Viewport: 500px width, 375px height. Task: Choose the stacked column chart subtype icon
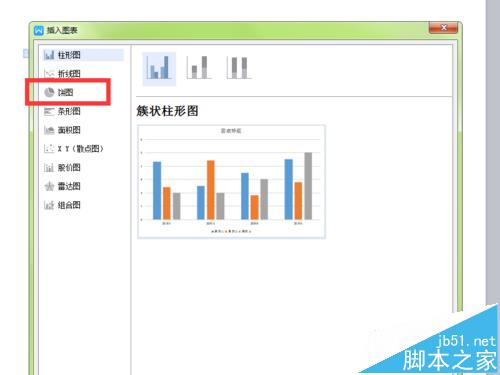[x=199, y=68]
